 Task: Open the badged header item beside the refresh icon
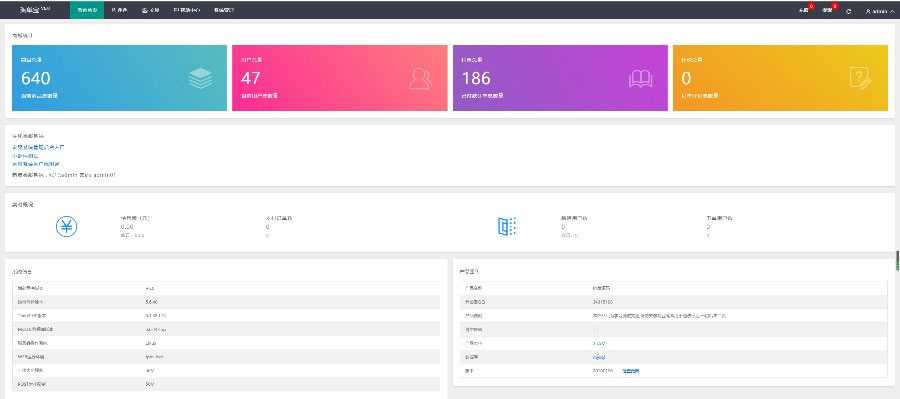828,10
